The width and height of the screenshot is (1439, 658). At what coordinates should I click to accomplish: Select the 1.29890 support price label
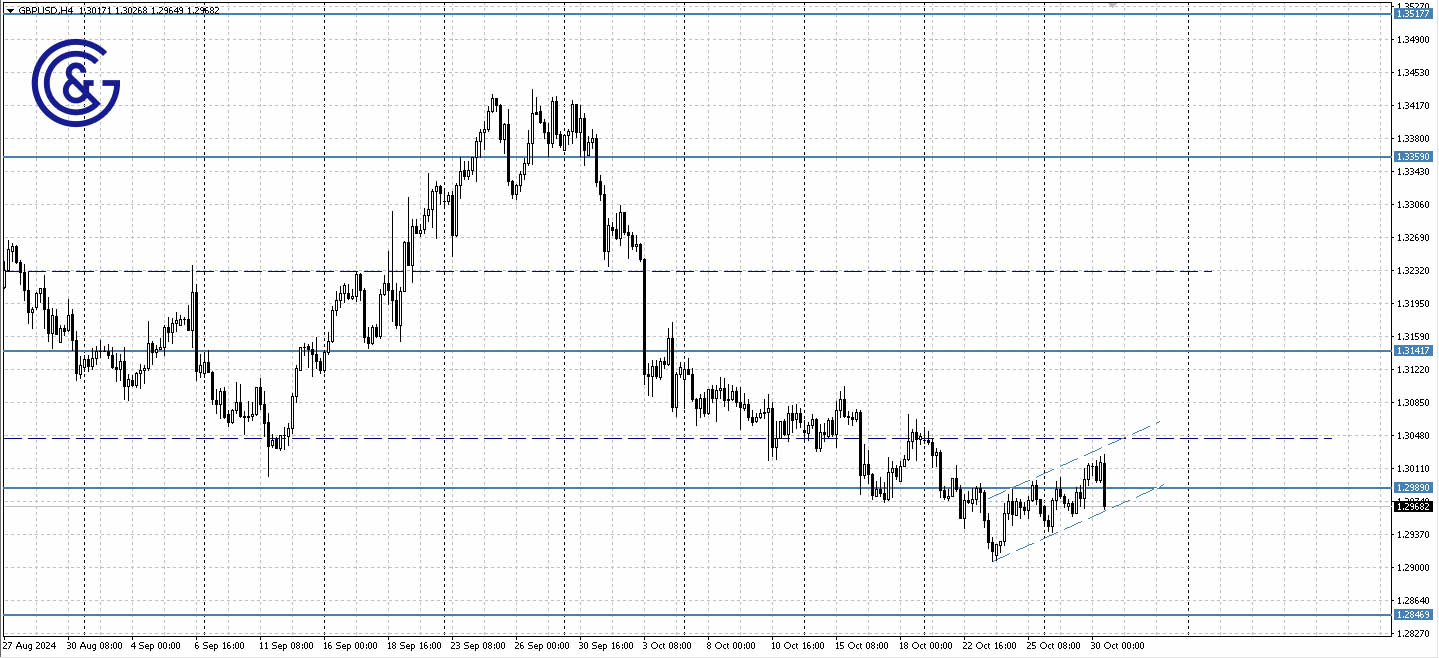tap(1412, 487)
